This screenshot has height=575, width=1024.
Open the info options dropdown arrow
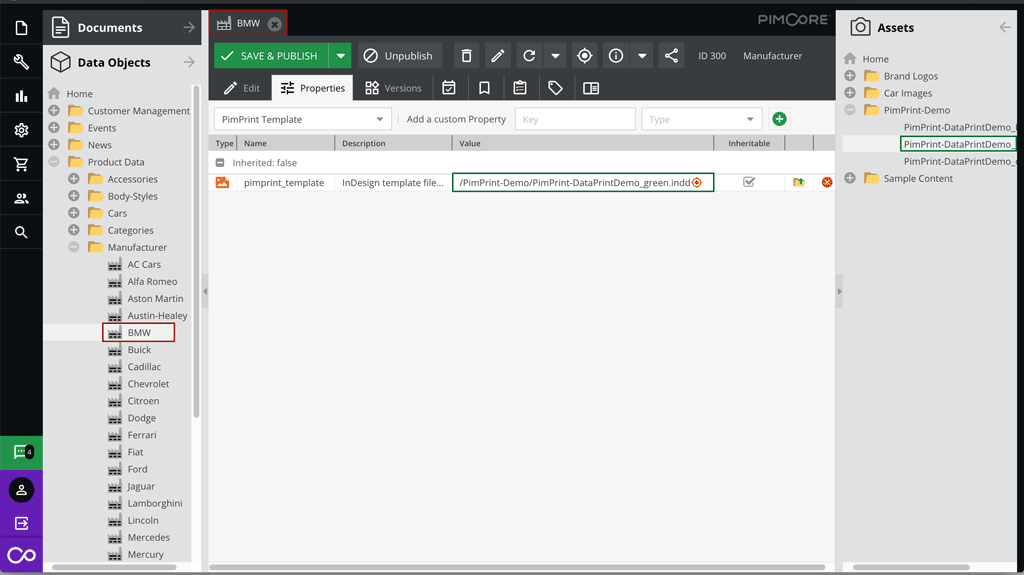[642, 56]
